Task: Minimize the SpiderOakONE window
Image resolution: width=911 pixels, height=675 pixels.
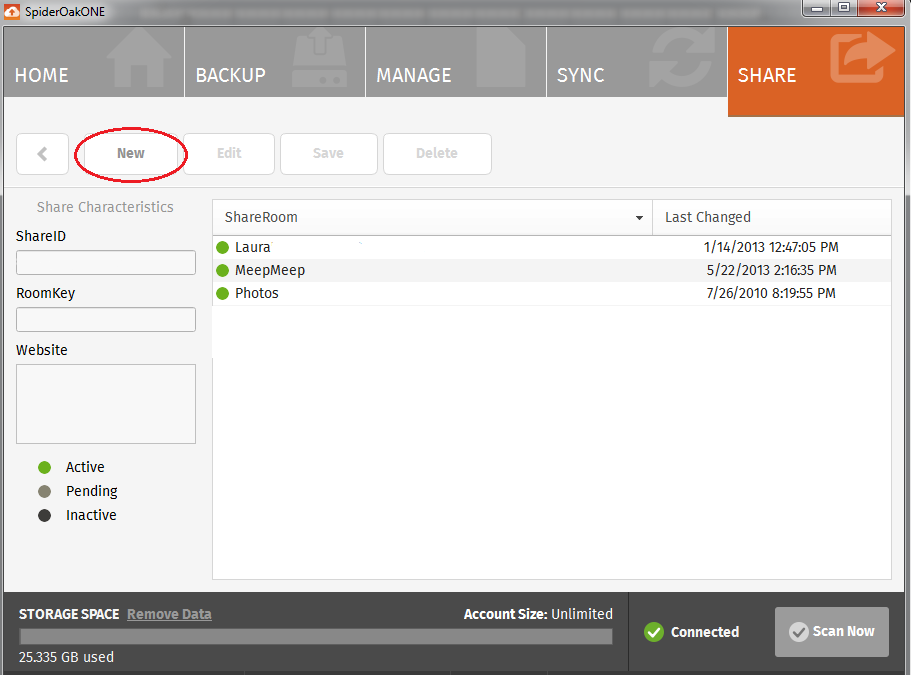Action: click(817, 8)
